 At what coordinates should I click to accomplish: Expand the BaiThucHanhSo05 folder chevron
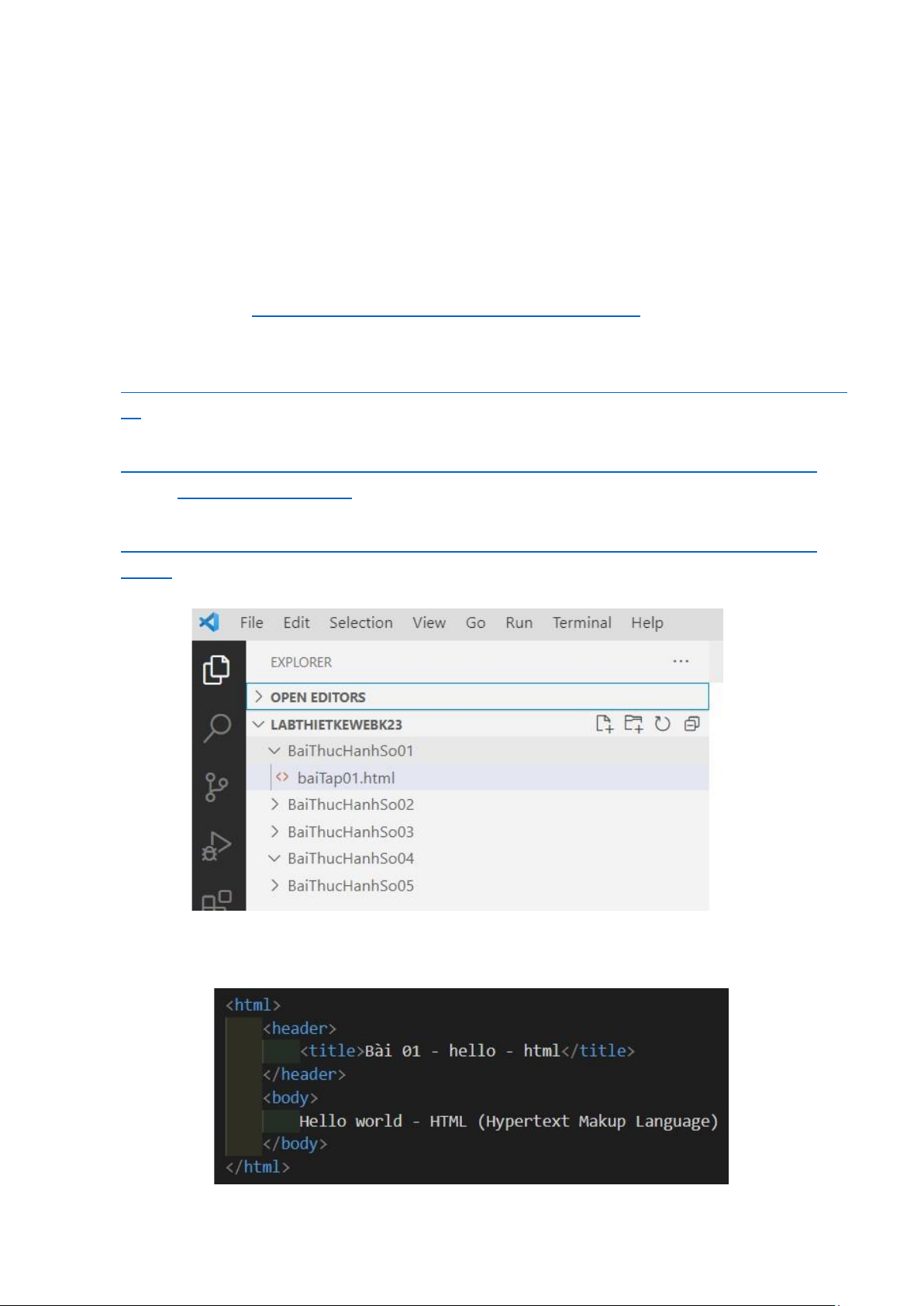tap(274, 885)
